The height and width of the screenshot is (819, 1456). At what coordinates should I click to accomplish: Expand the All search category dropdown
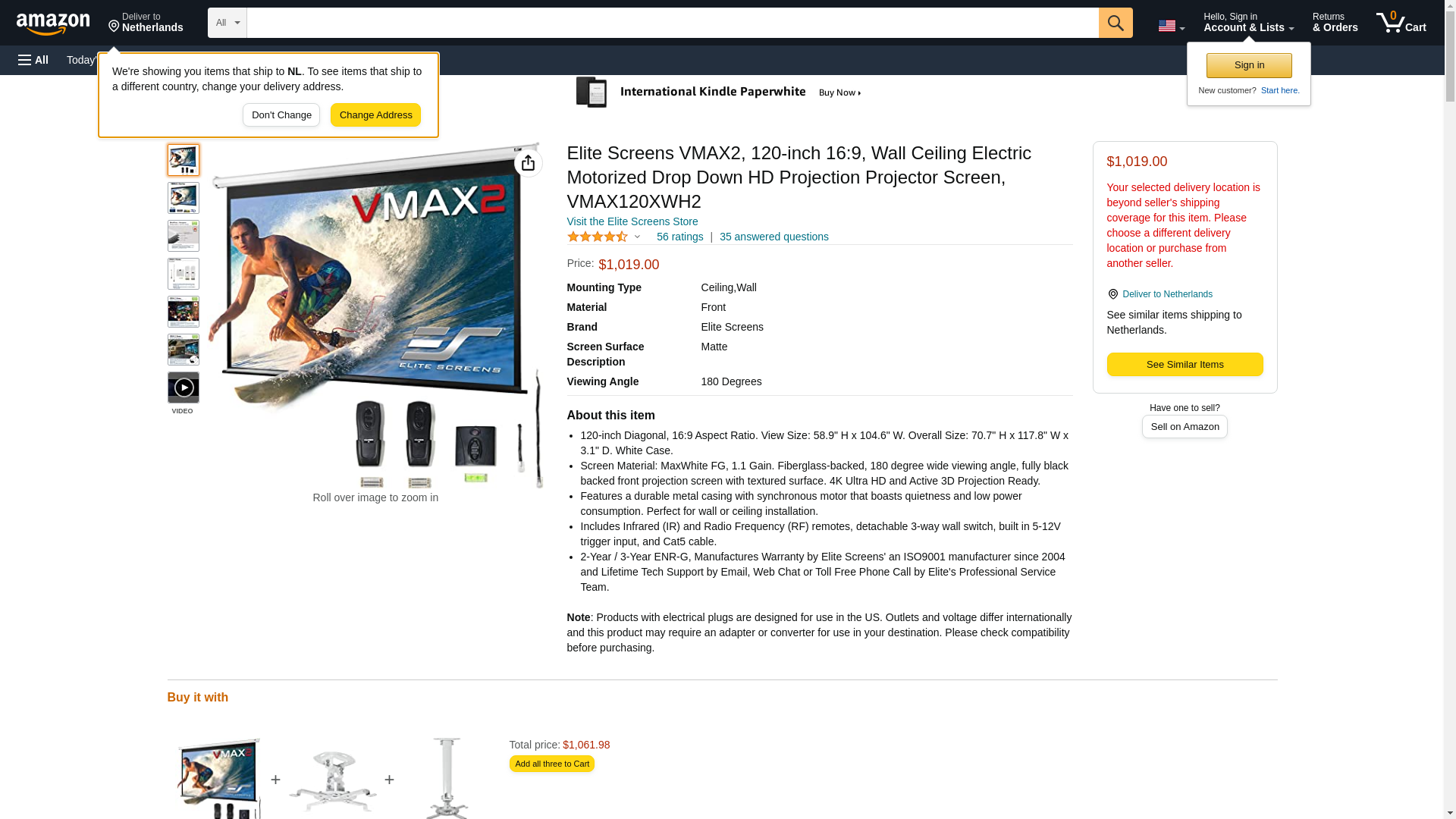(227, 23)
